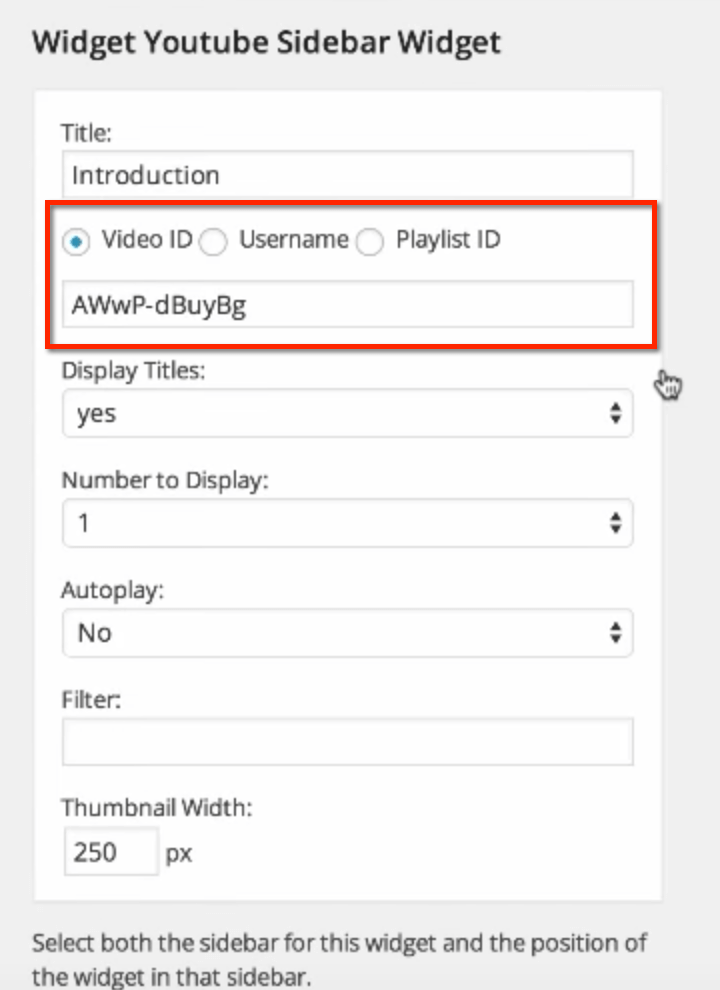Click the empty Filter text field
720x990 pixels.
347,742
